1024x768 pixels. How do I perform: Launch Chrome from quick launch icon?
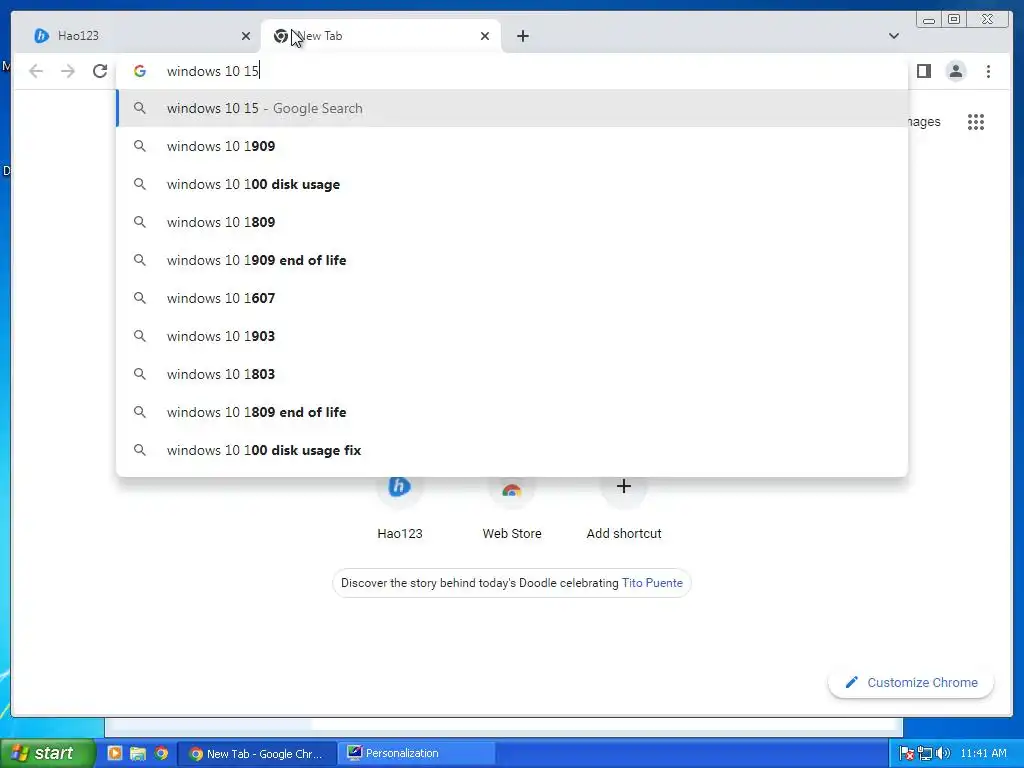point(161,753)
